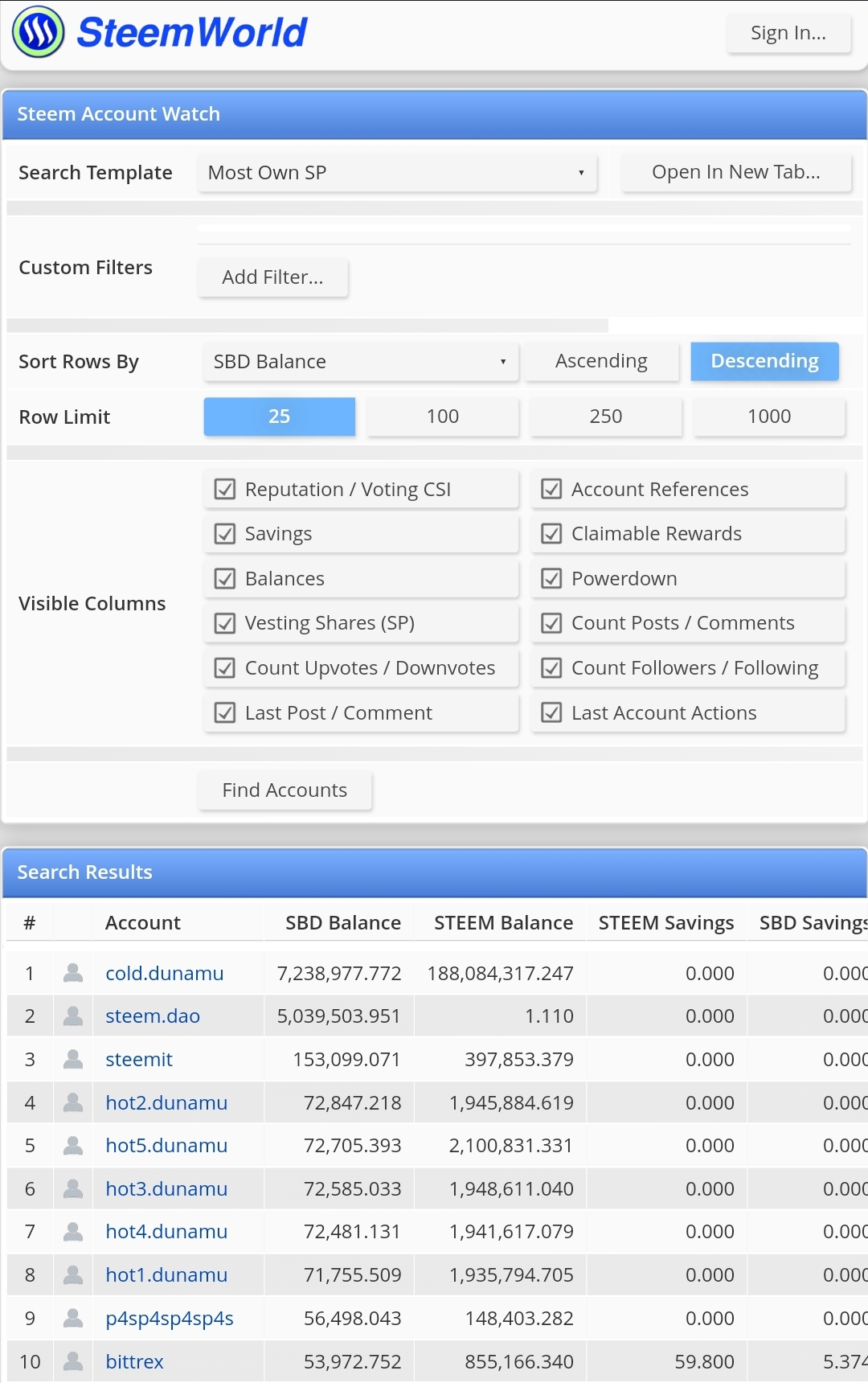Sort by the STEEM Balance column header
Image resolution: width=868 pixels, height=1383 pixels.
(503, 923)
